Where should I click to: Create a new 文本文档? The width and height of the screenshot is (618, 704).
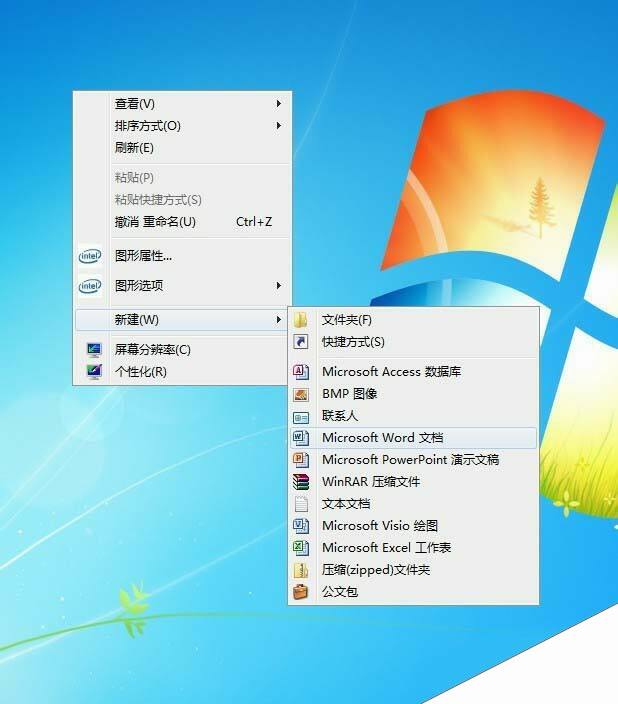[x=413, y=504]
